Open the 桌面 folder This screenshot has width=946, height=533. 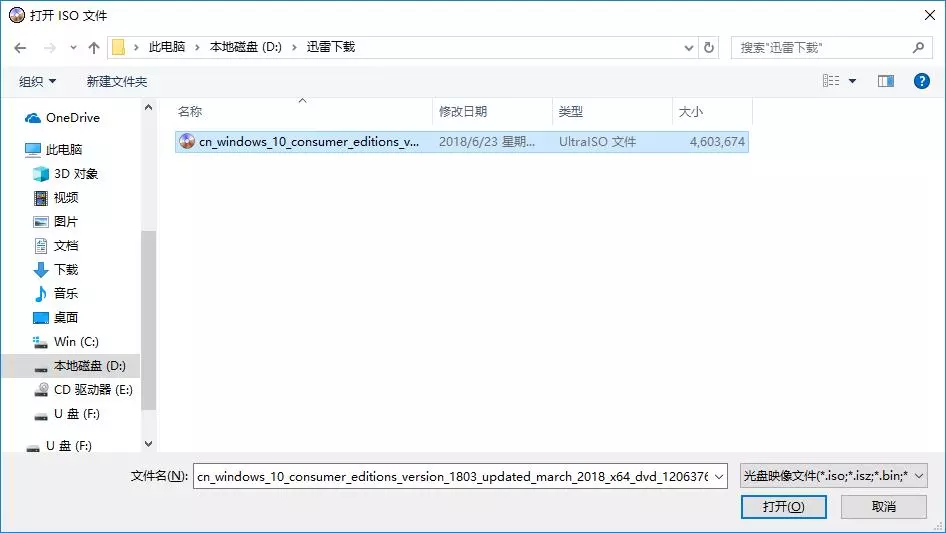point(66,318)
